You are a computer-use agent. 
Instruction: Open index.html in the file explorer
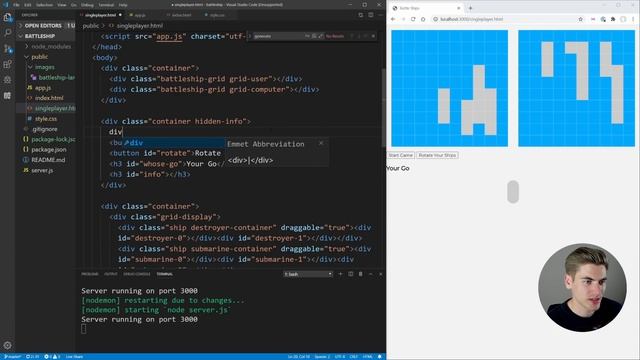pyautogui.click(x=49, y=98)
